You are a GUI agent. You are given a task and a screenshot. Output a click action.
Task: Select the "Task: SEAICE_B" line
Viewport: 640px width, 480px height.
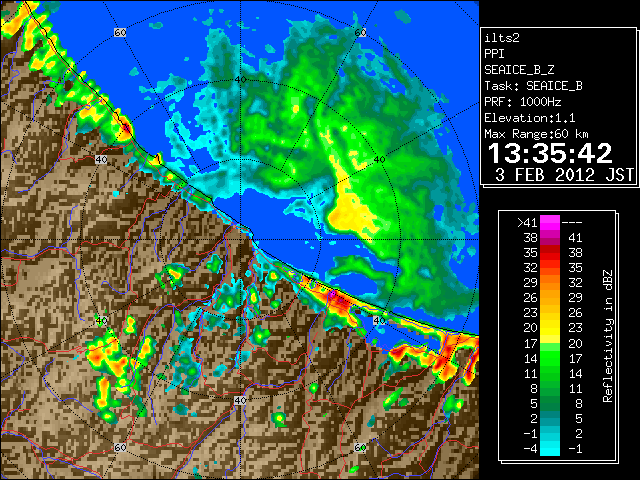[x=533, y=86]
